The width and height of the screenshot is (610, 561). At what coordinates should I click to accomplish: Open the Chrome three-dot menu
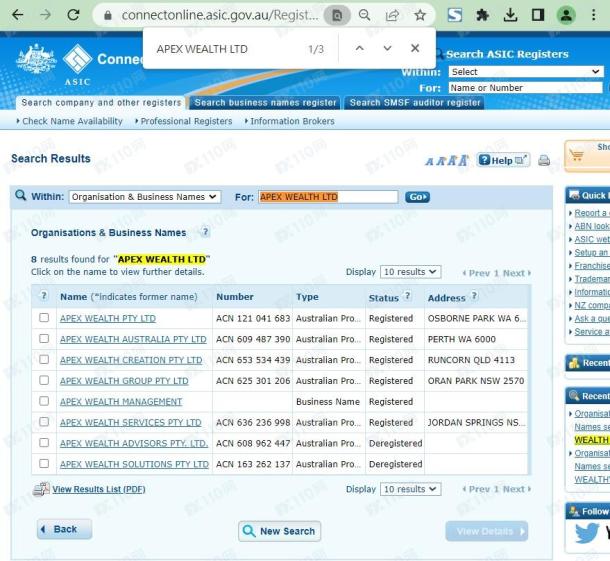(x=594, y=15)
